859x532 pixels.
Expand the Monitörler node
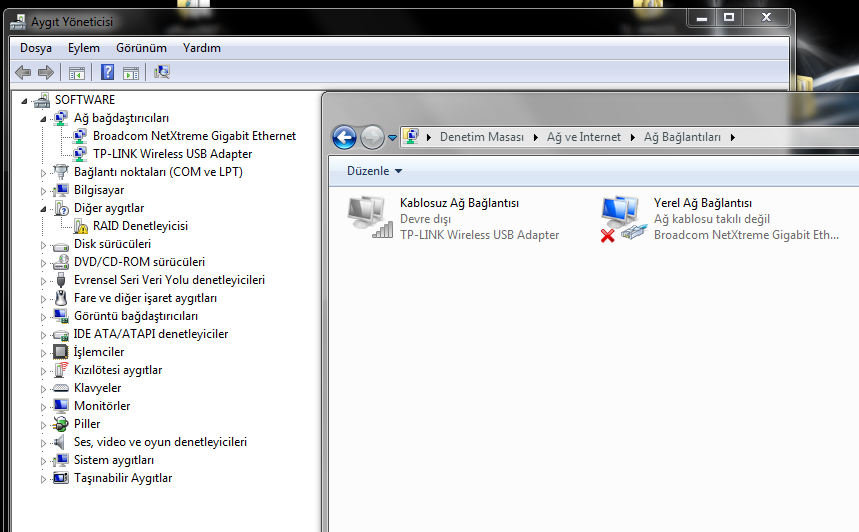pos(43,407)
